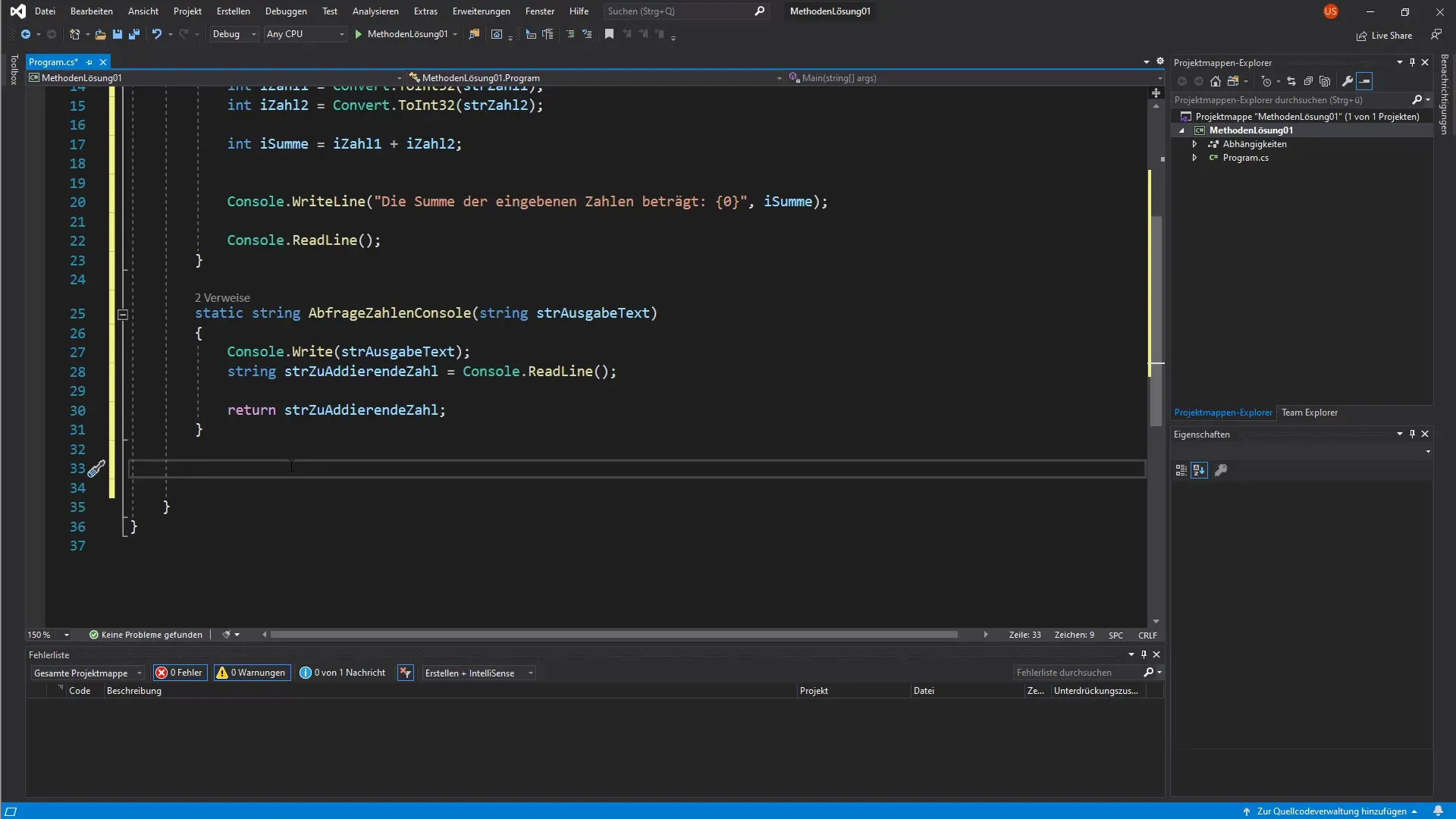Switch to the Team Explorer tab
Screen dimensions: 1456x819
coord(1310,413)
